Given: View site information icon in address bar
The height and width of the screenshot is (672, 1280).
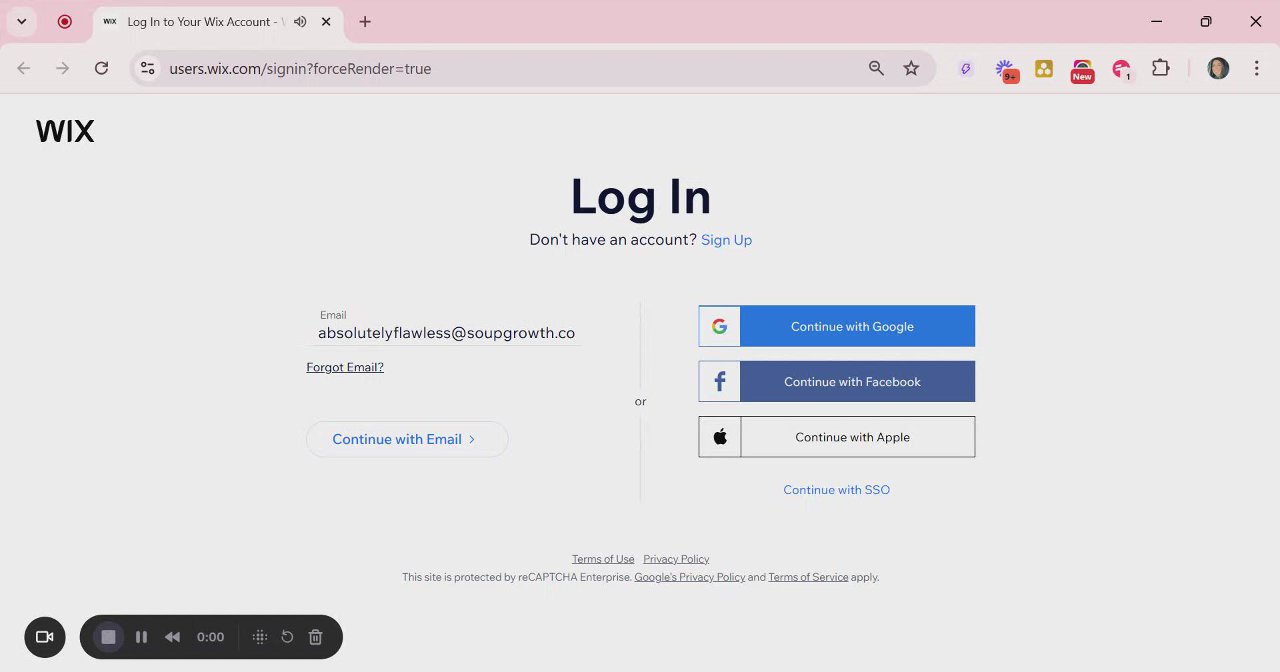Looking at the screenshot, I should pyautogui.click(x=147, y=68).
